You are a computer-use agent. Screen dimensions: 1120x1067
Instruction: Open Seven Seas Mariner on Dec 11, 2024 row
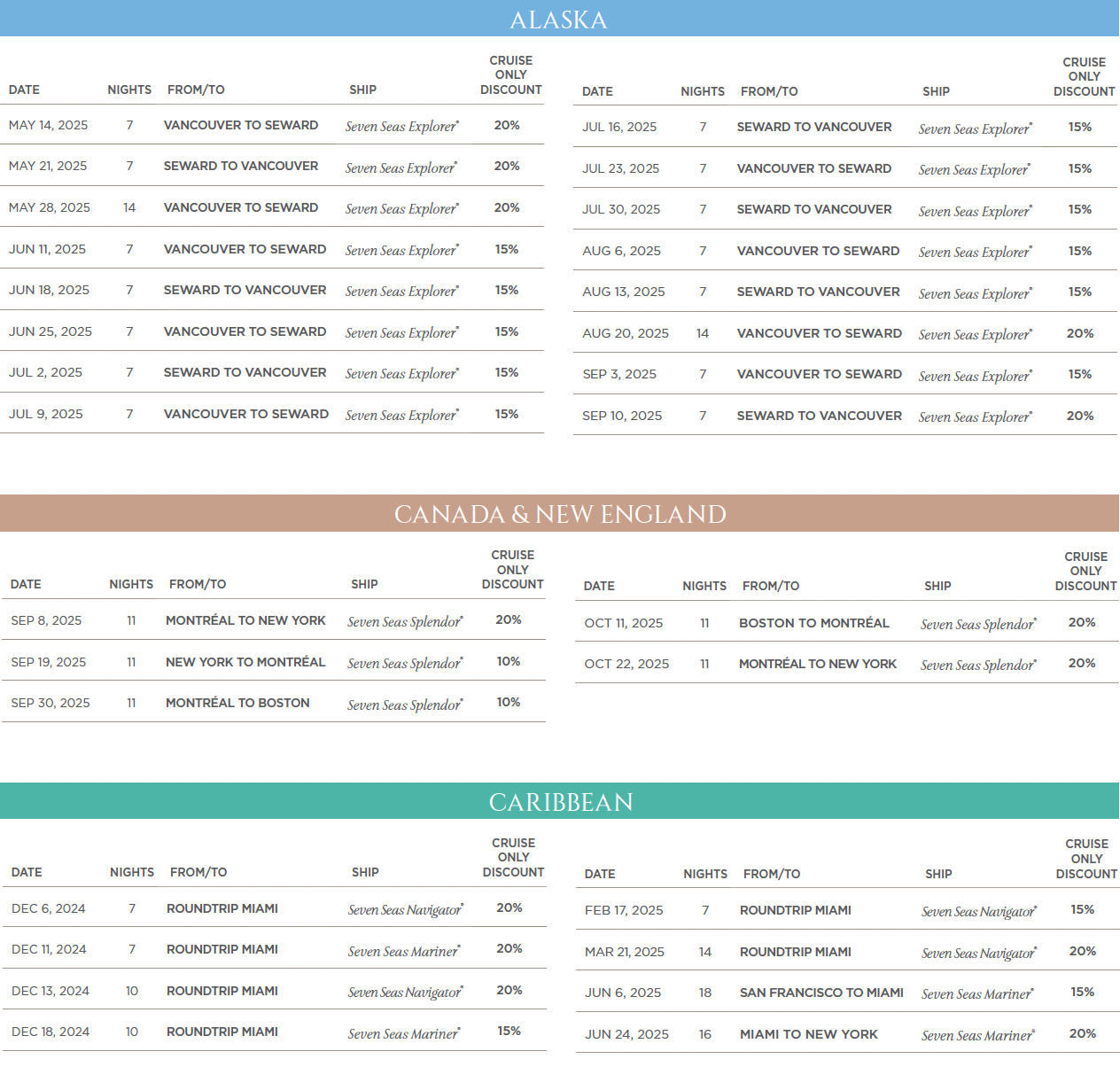[403, 951]
